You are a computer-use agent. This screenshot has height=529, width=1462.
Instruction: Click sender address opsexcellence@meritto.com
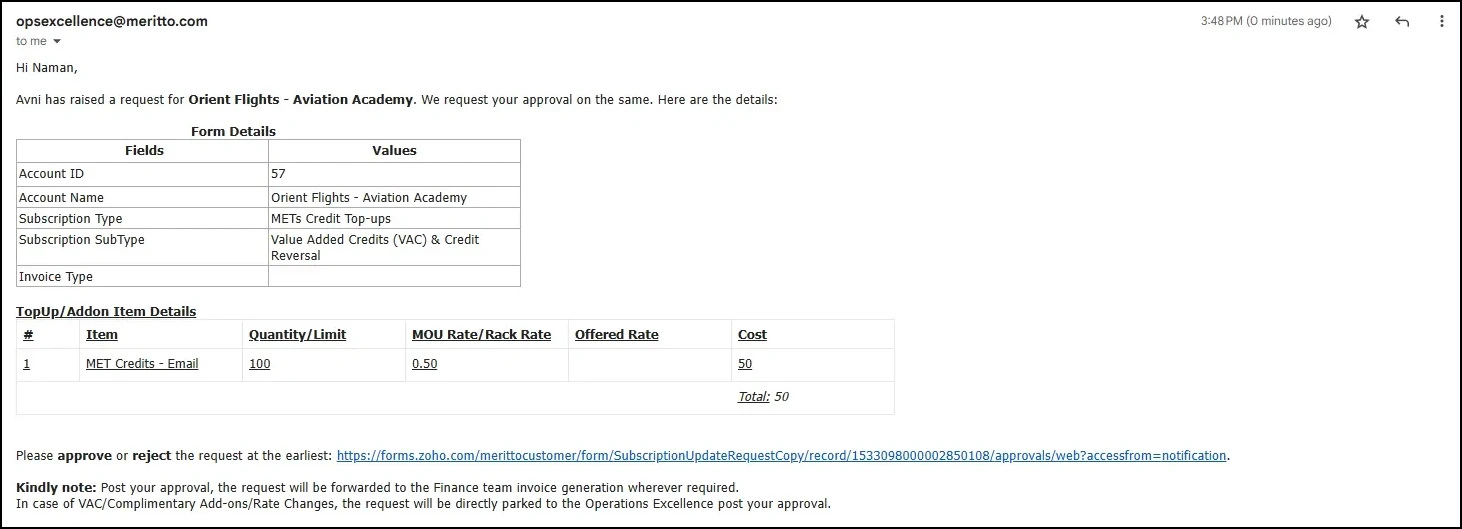[x=112, y=21]
